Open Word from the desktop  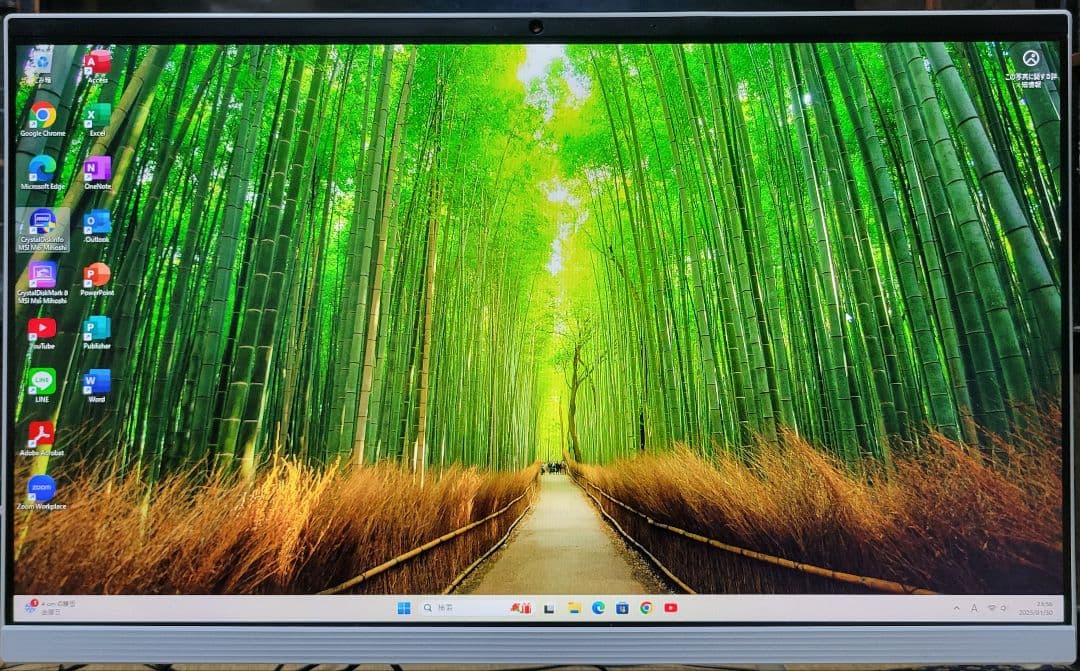(95, 380)
